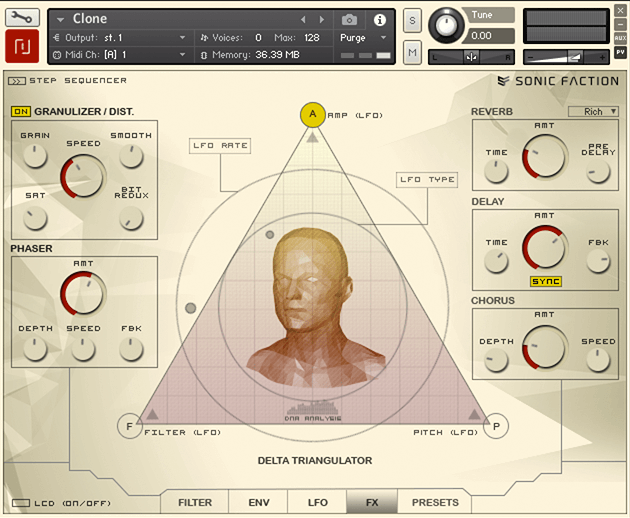
Task: Click the DNA Analysis icon
Action: (313, 411)
